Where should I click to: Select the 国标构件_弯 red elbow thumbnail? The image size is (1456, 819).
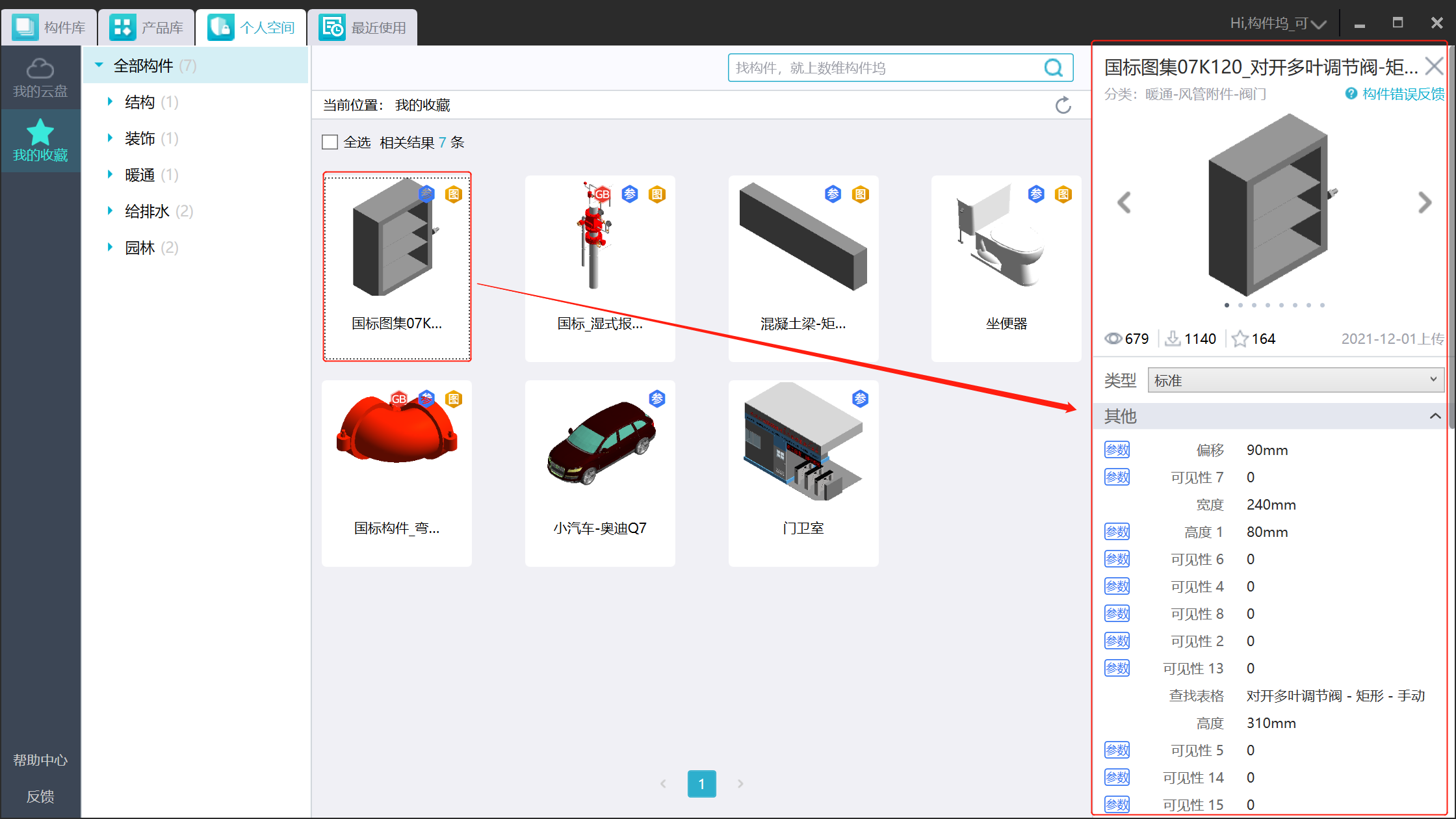(396, 428)
